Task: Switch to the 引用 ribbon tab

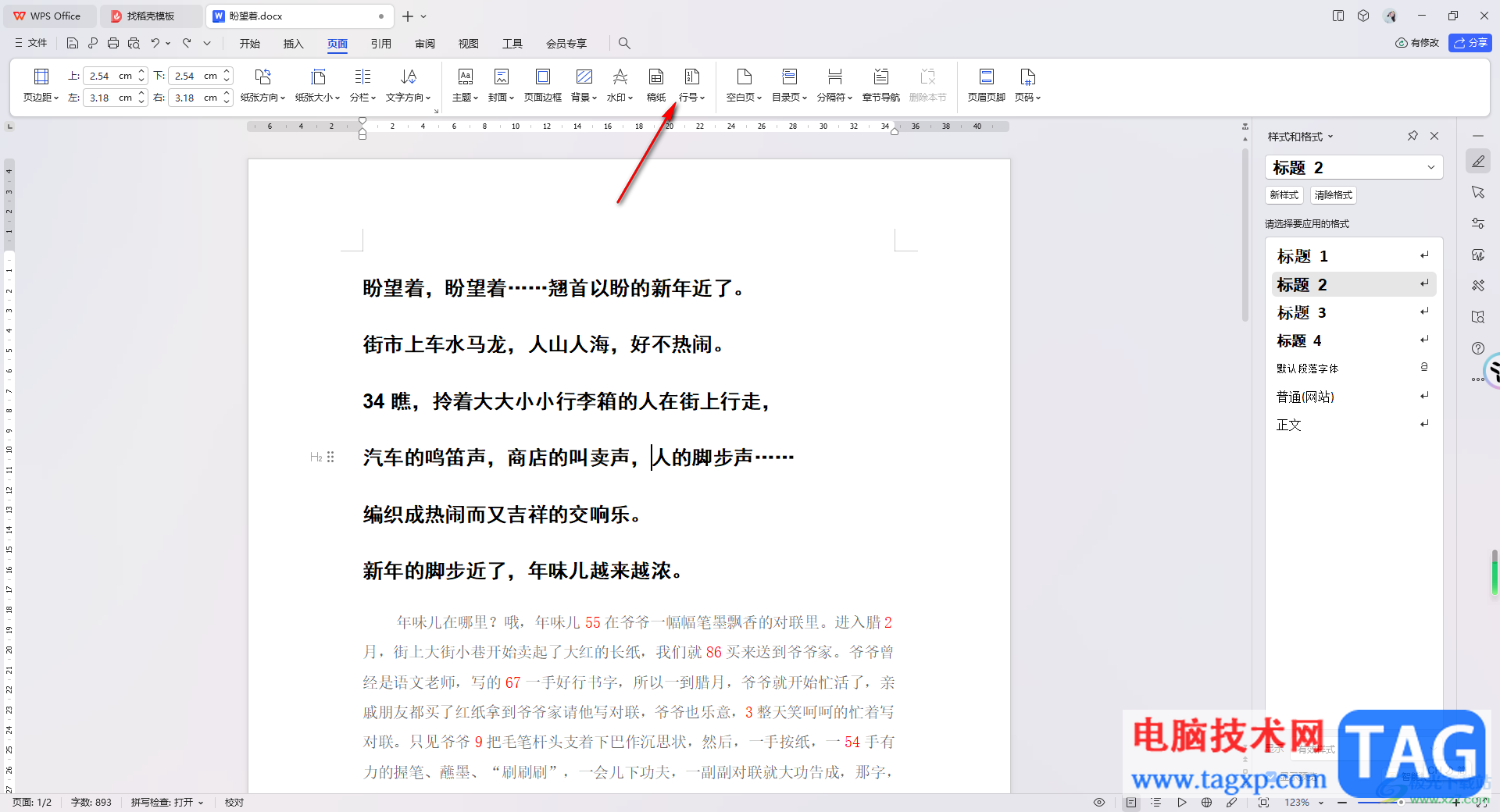Action: 381,44
